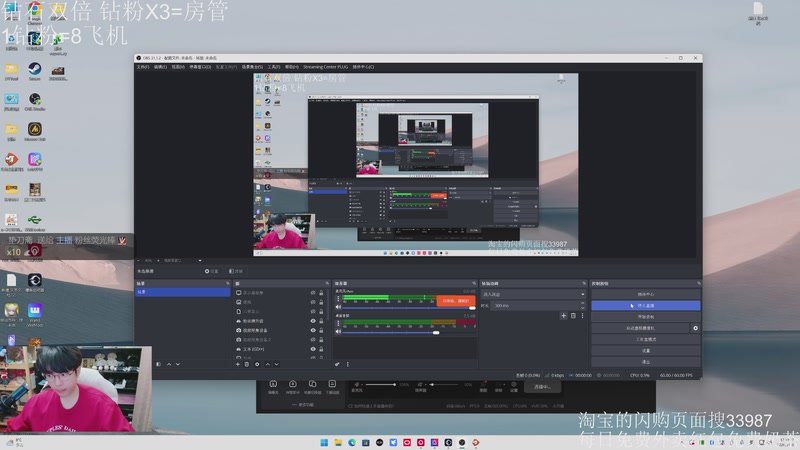800x450 pixels.
Task: Open the 属性 properties button above the docks
Action: (212, 271)
